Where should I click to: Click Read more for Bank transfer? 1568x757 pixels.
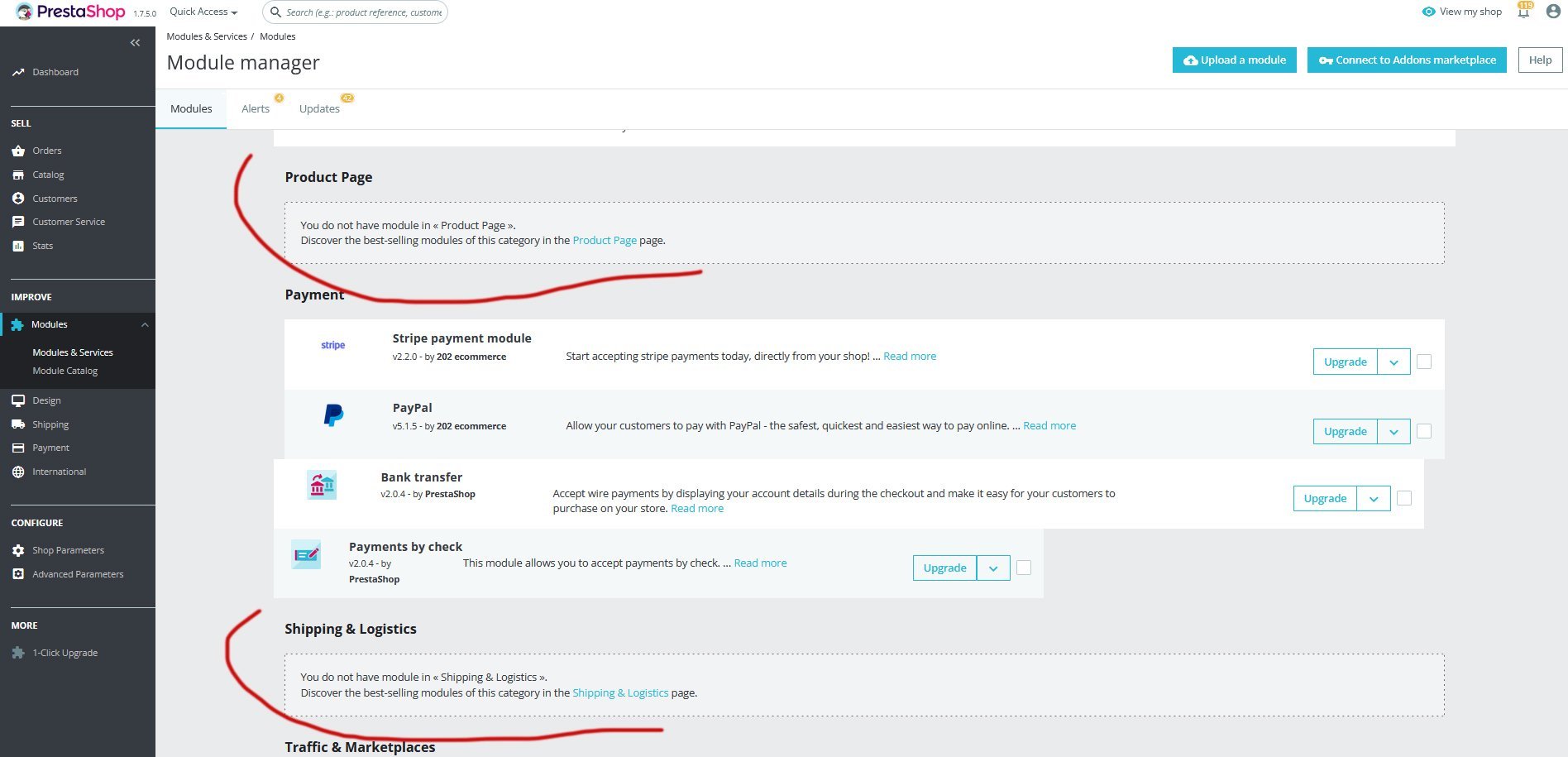(697, 509)
